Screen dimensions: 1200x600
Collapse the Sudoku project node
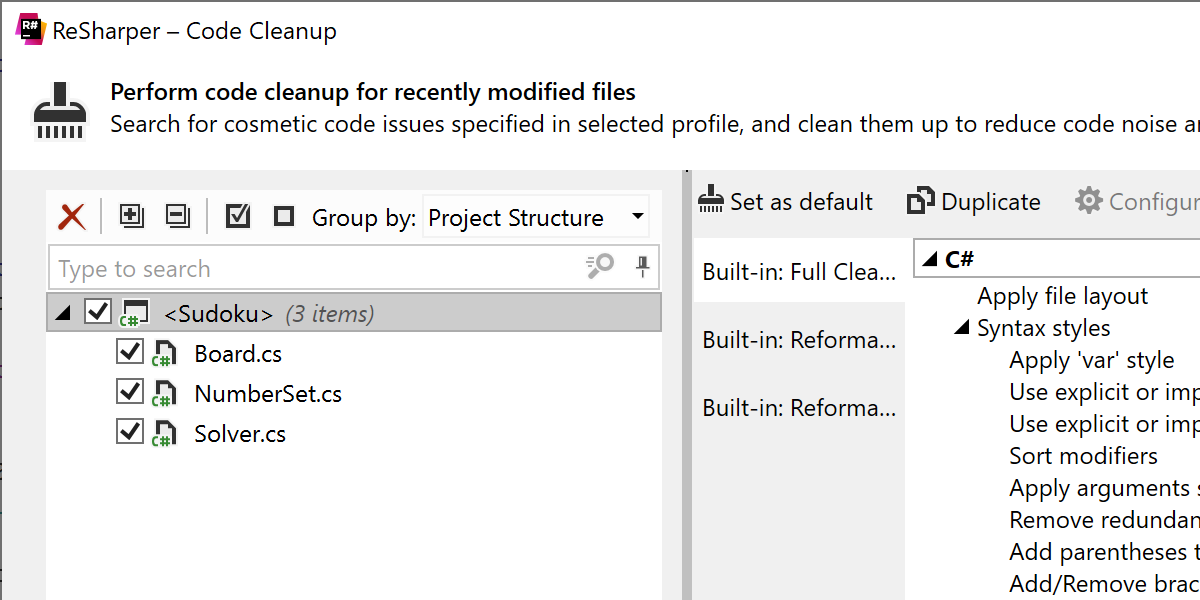pos(64,314)
